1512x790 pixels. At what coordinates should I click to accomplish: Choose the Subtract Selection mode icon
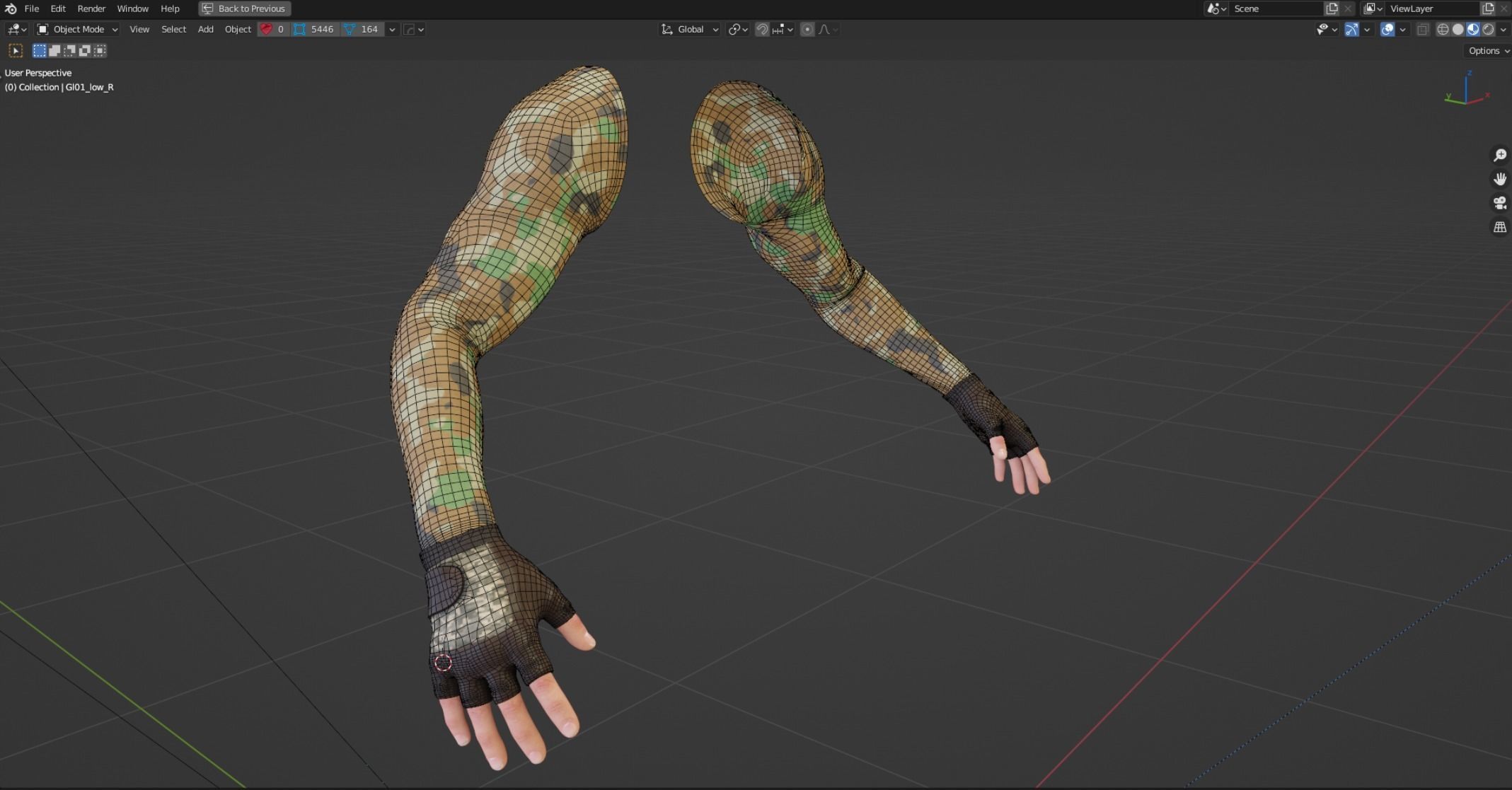(x=70, y=50)
